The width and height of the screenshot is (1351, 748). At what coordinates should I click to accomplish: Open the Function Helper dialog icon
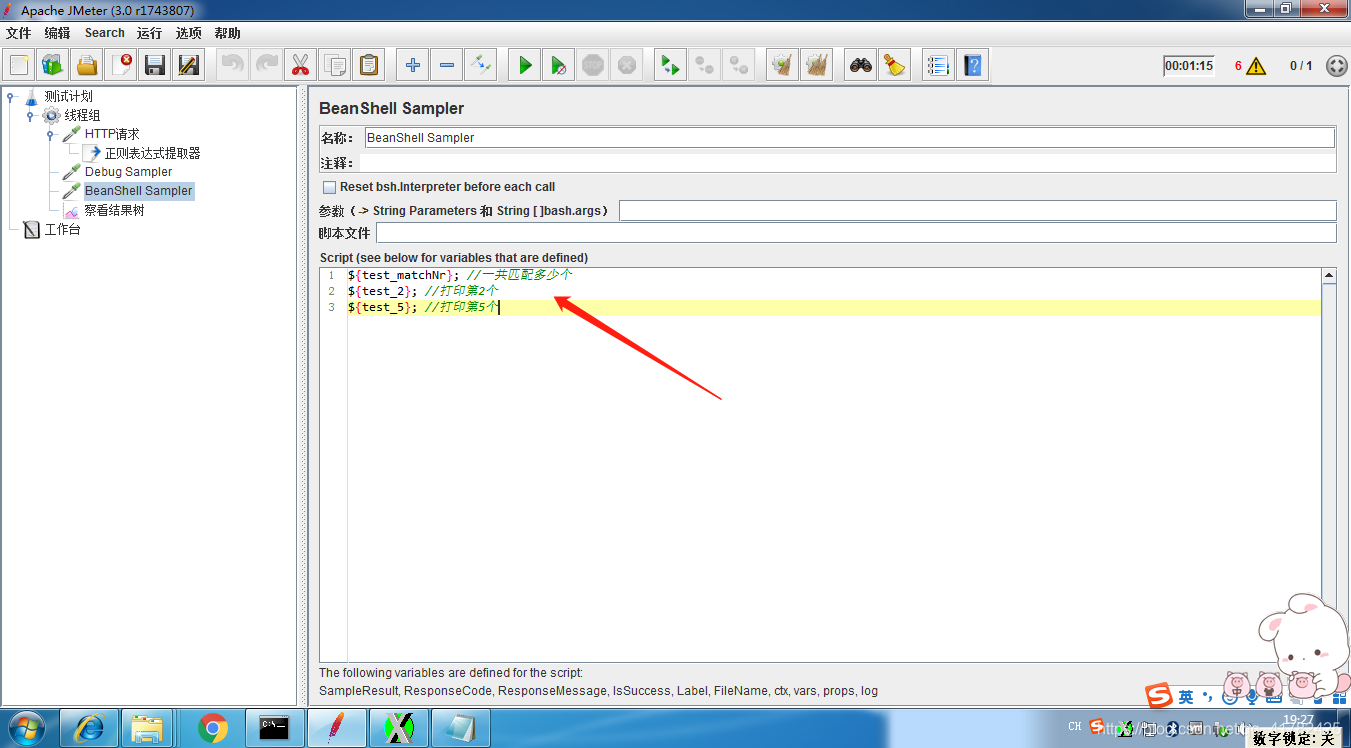coord(938,66)
